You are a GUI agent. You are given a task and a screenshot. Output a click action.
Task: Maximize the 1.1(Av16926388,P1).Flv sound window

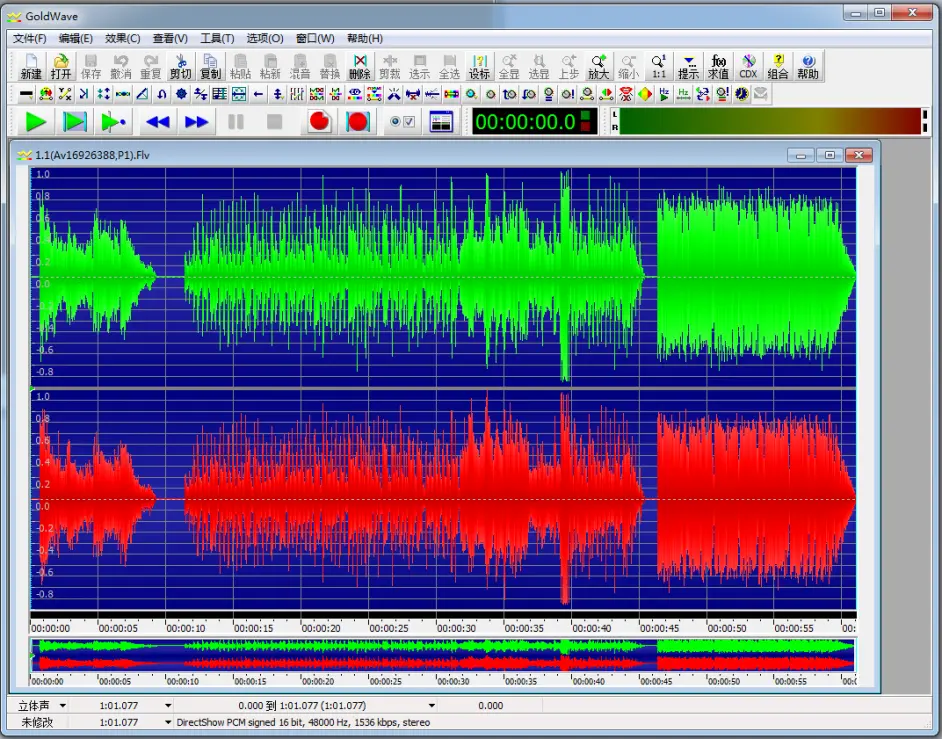[830, 155]
